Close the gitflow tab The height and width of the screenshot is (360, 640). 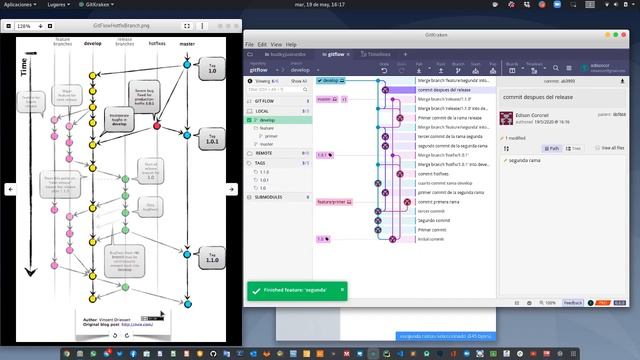pyautogui.click(x=348, y=54)
